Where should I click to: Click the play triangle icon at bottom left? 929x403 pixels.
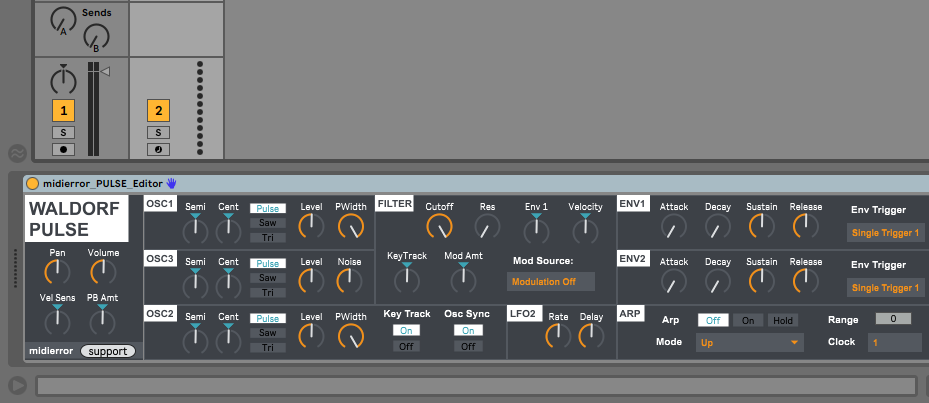coord(18,386)
